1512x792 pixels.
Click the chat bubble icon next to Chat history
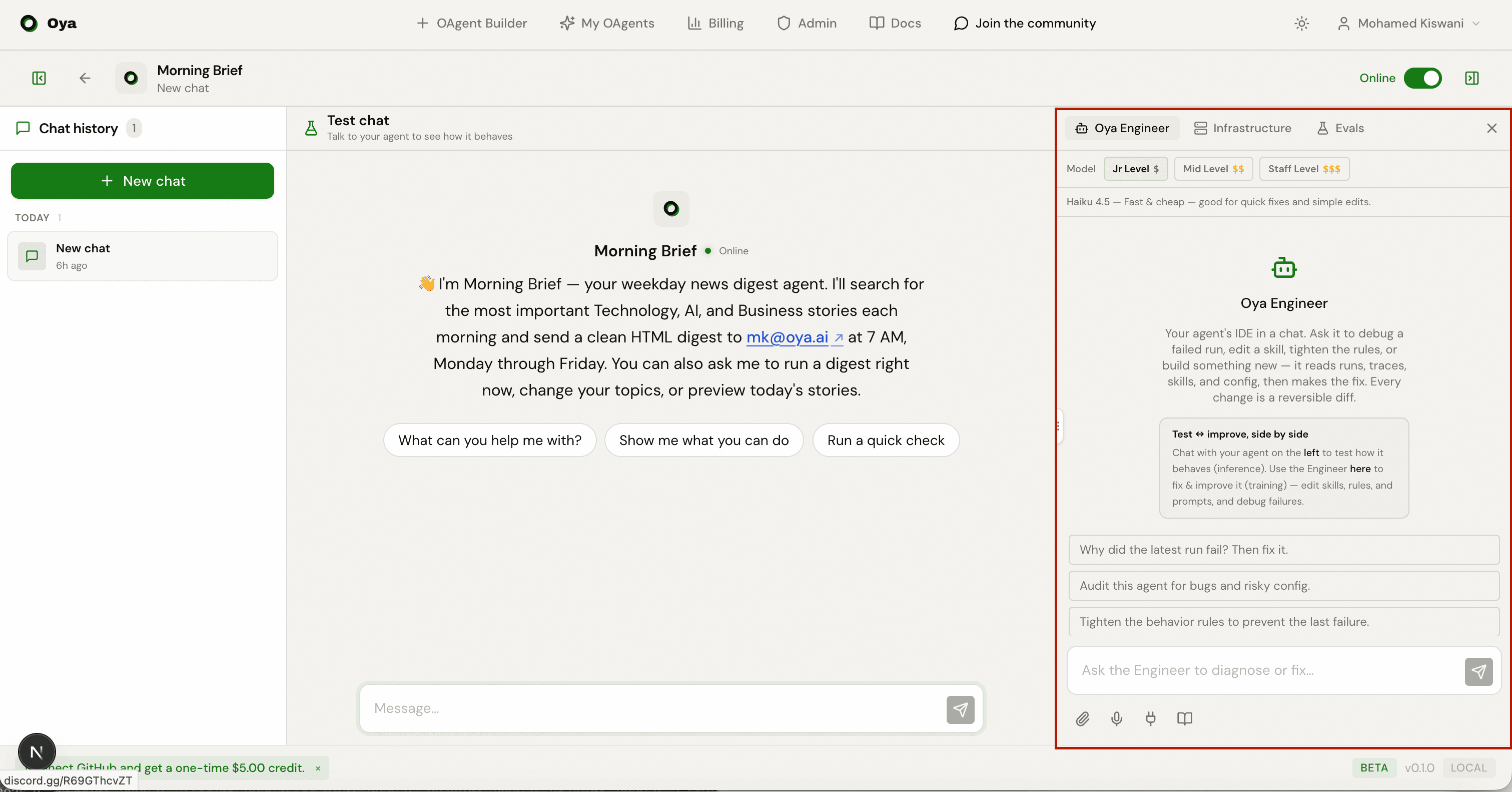[23, 128]
